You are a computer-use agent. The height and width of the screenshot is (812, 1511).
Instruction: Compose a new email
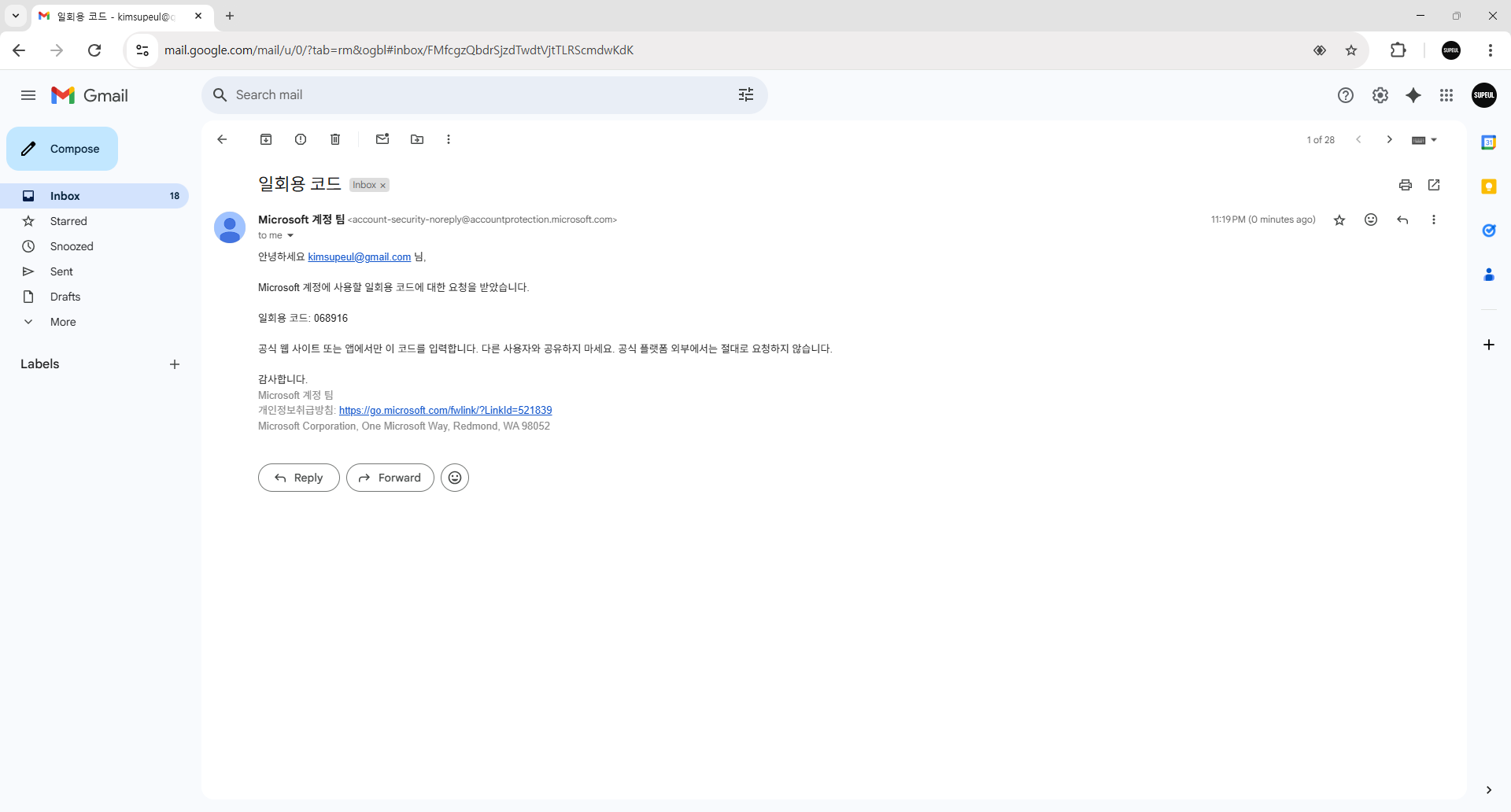62,149
